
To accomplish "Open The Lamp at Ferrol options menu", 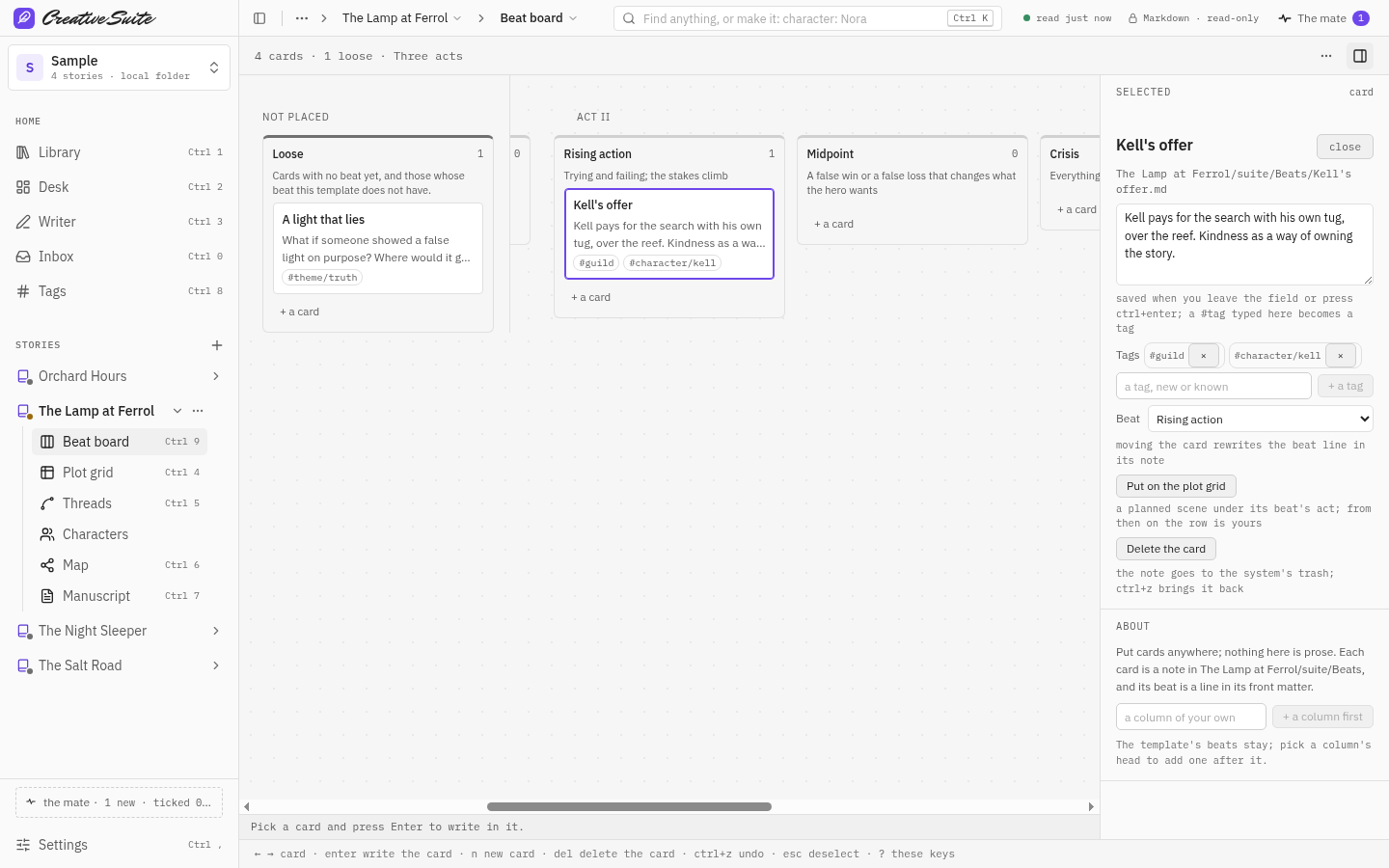I will (198, 411).
